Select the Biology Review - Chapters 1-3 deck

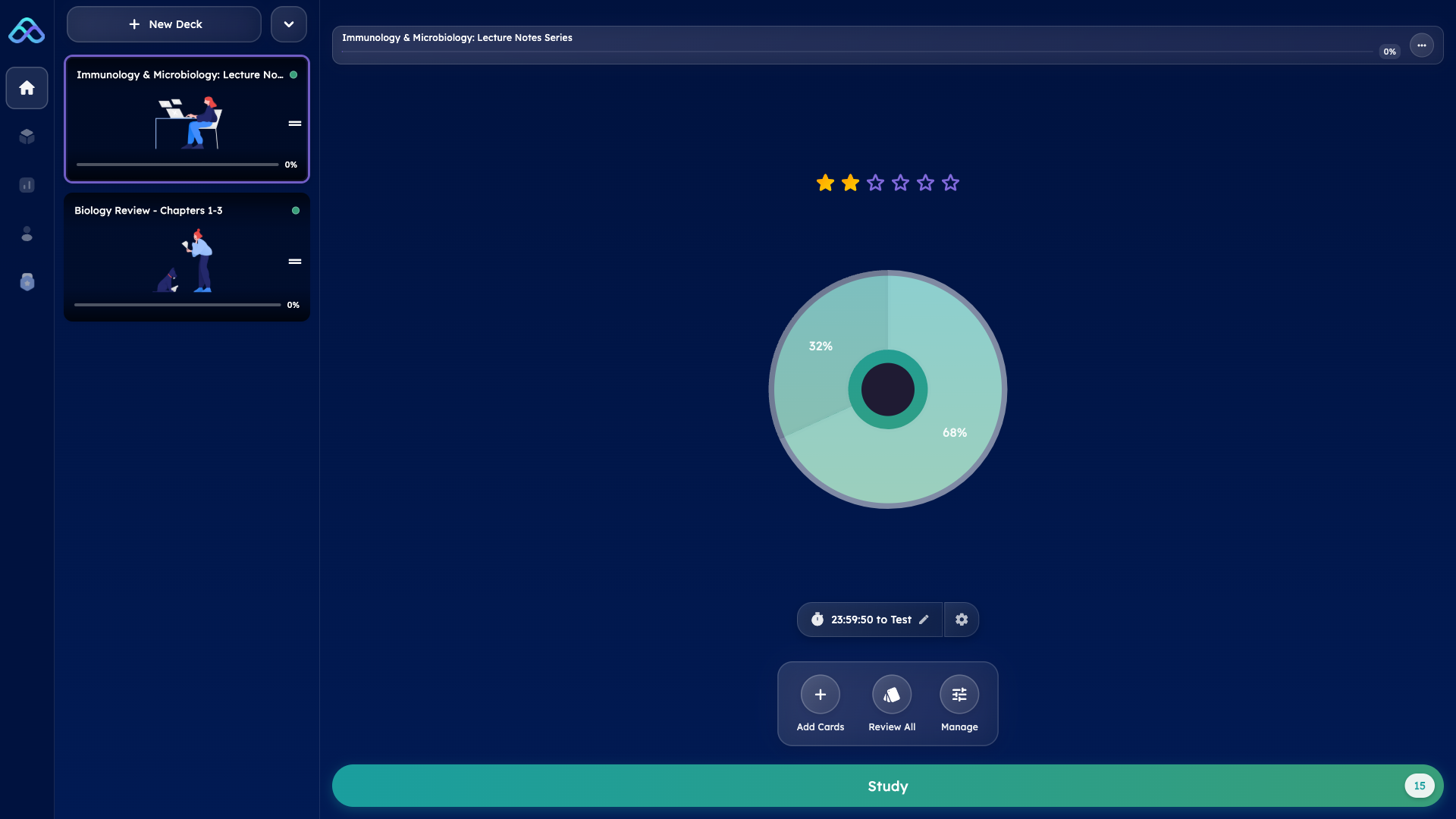187,257
